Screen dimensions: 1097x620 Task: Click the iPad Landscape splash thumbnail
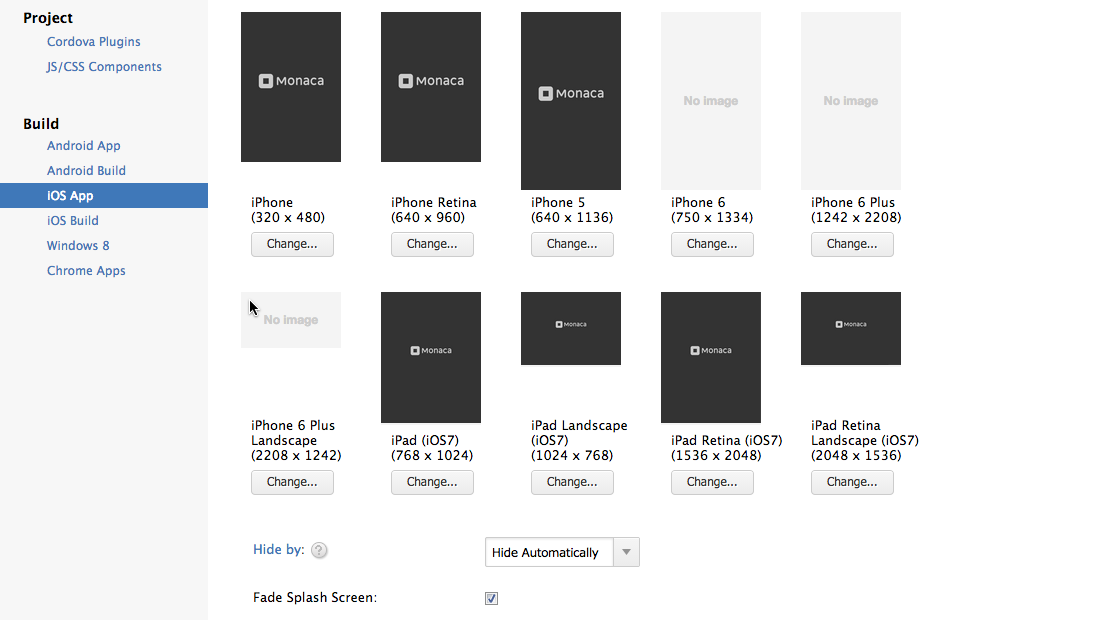coord(571,328)
